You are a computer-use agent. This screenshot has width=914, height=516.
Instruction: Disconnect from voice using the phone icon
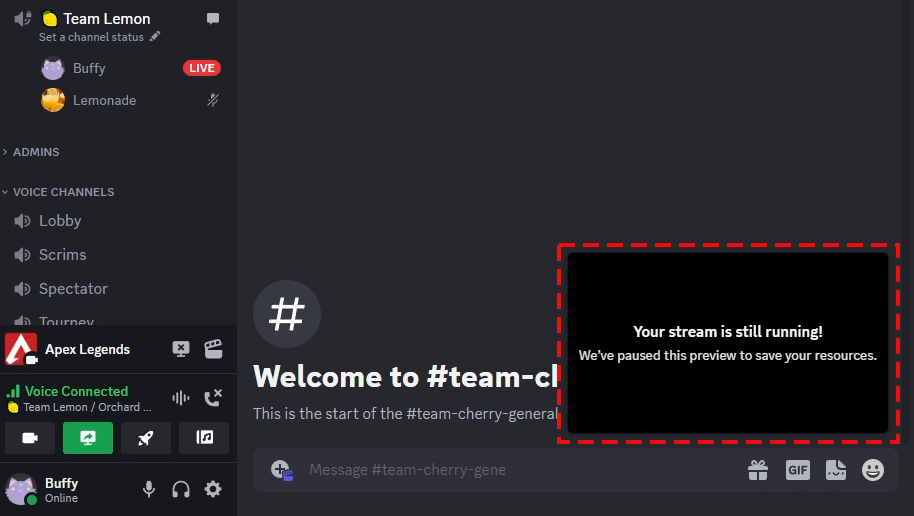(213, 398)
